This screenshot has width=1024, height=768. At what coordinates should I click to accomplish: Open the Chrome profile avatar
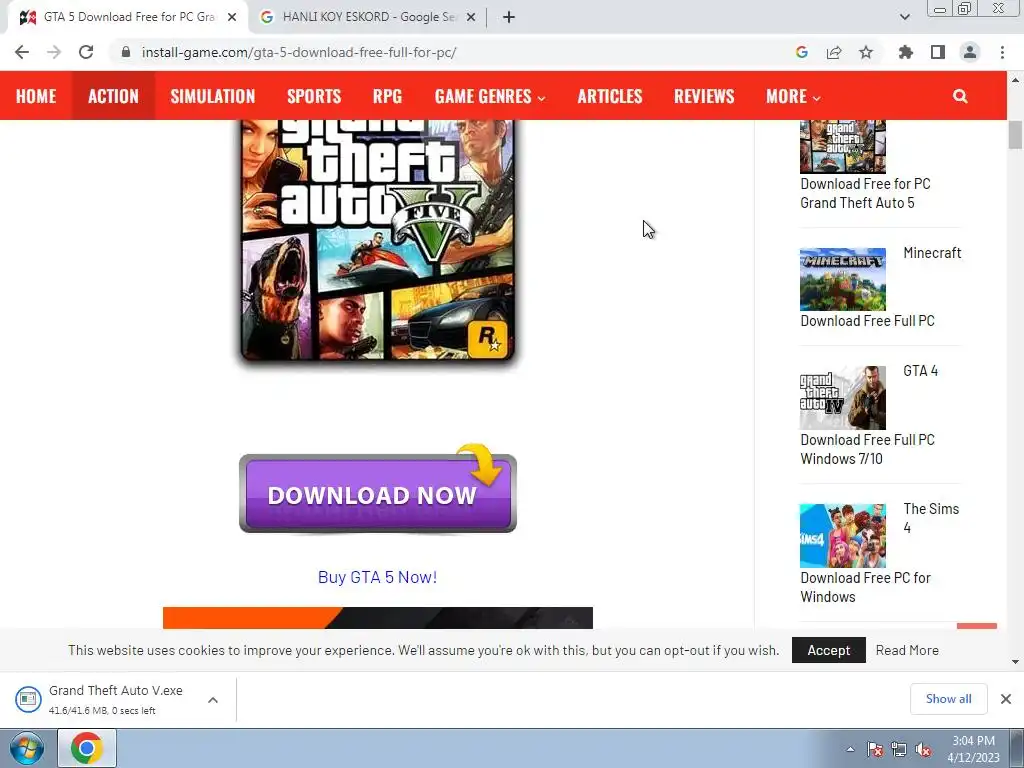pyautogui.click(x=970, y=52)
